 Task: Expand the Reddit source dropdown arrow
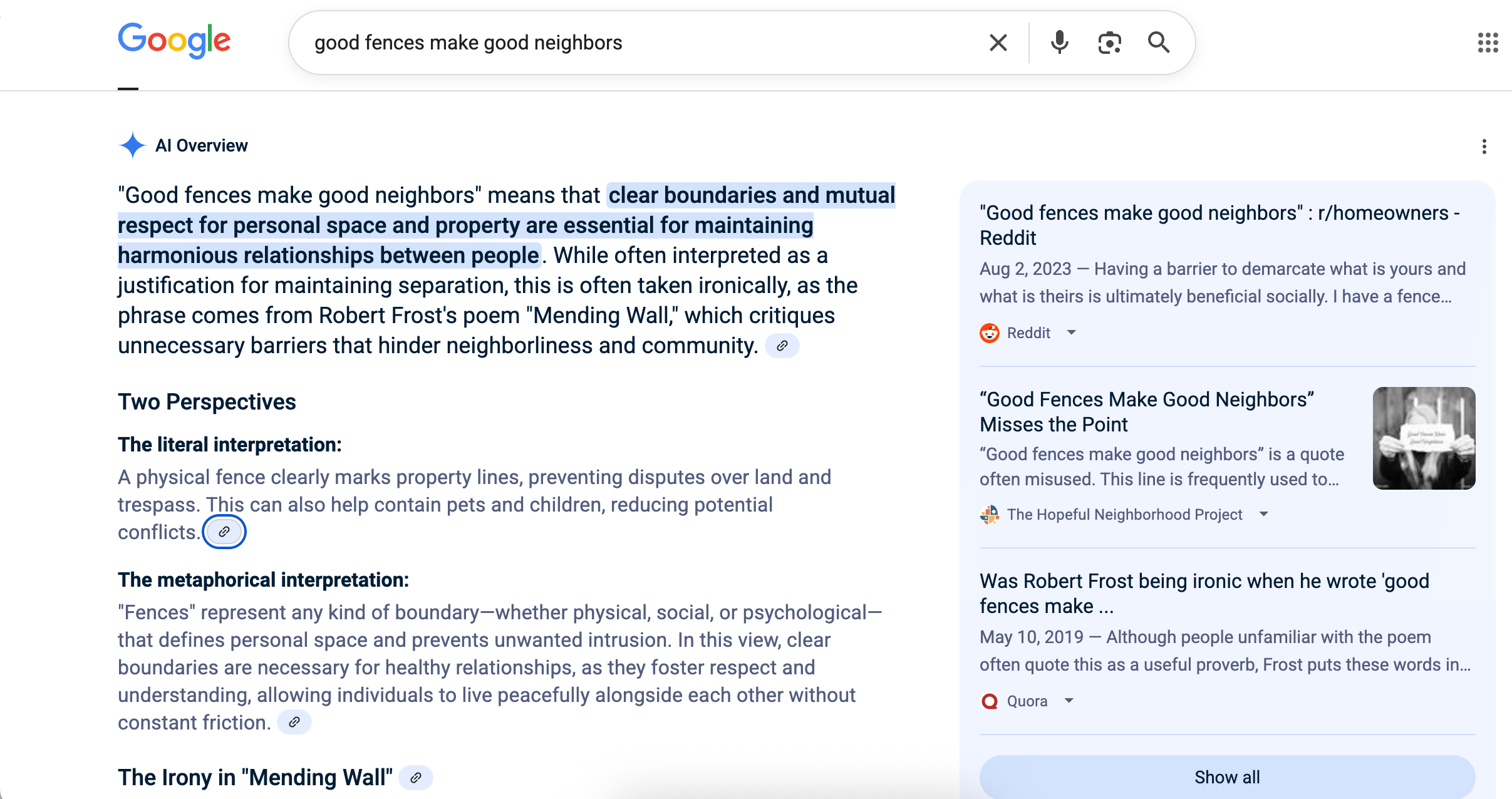pyautogui.click(x=1072, y=332)
